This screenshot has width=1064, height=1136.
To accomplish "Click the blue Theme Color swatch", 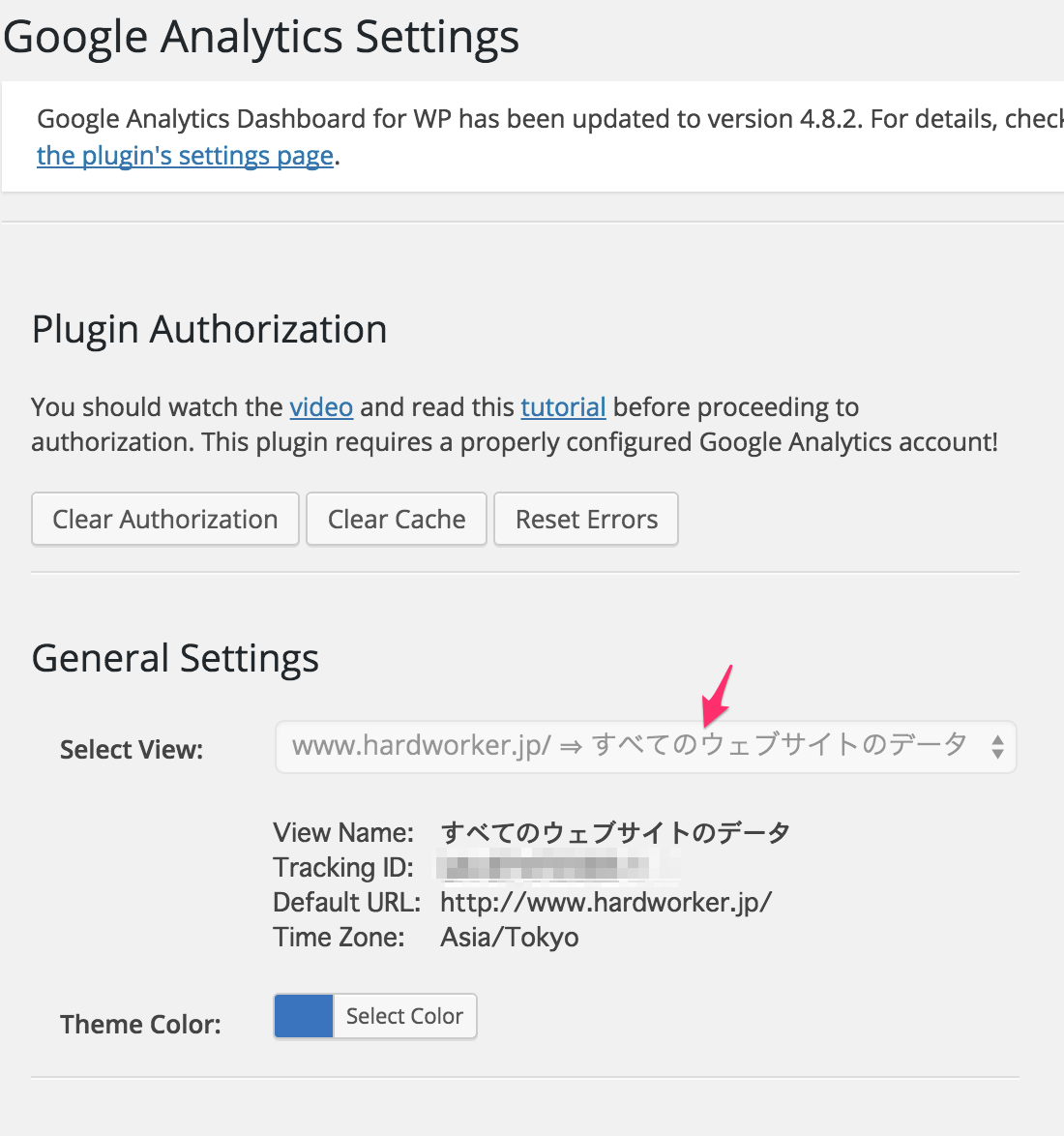I will coord(304,1016).
